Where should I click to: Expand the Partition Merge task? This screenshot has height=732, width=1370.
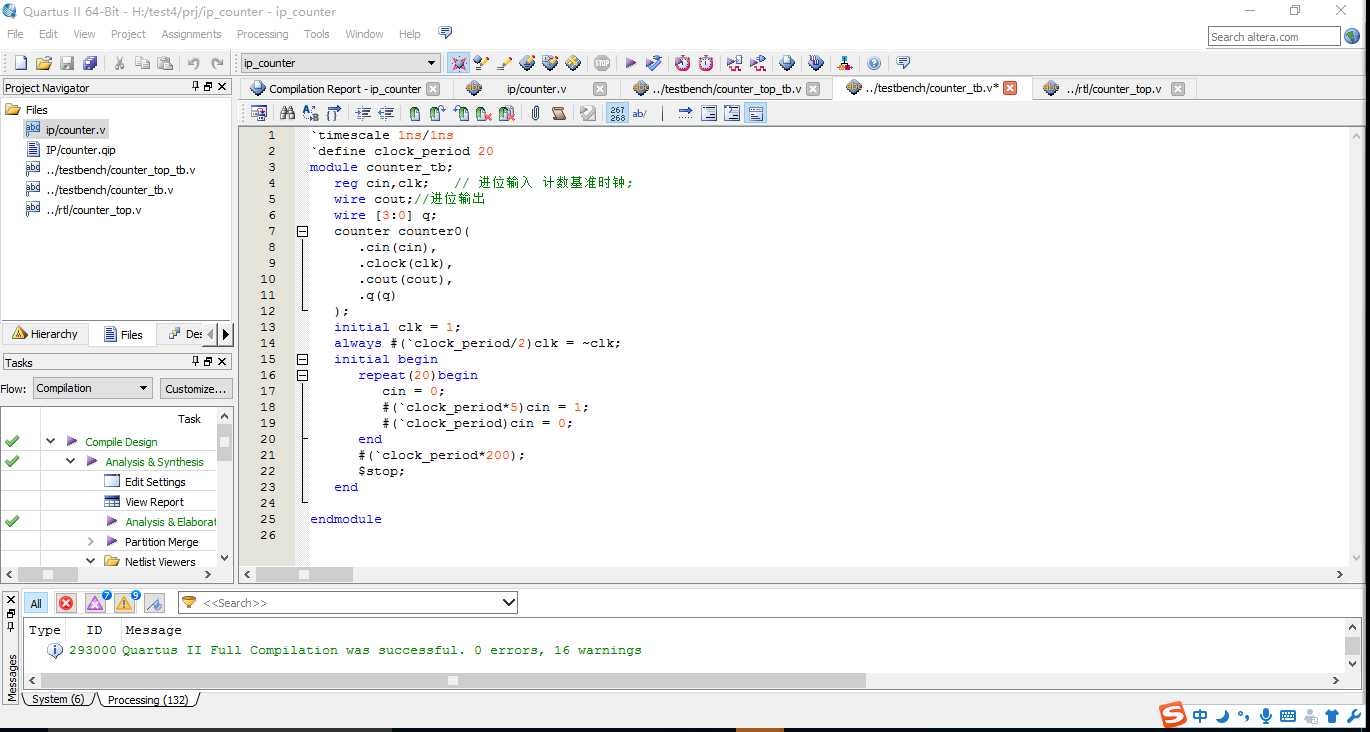tap(90, 541)
